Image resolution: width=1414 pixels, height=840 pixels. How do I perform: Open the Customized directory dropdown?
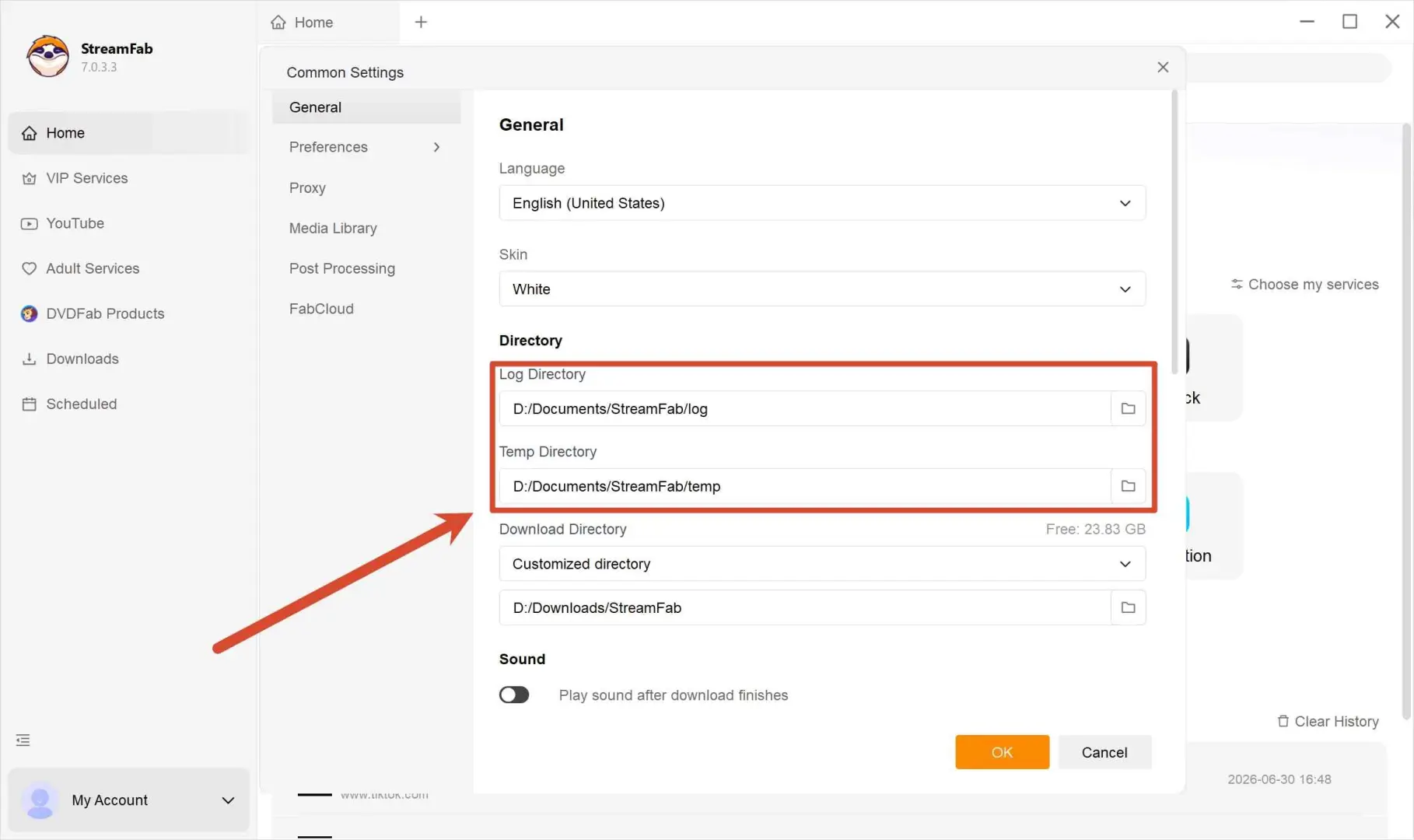pos(822,564)
